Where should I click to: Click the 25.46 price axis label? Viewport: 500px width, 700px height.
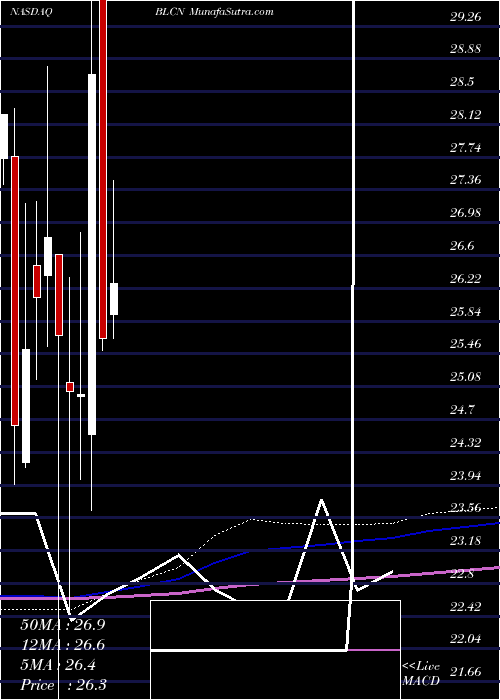pyautogui.click(x=465, y=345)
